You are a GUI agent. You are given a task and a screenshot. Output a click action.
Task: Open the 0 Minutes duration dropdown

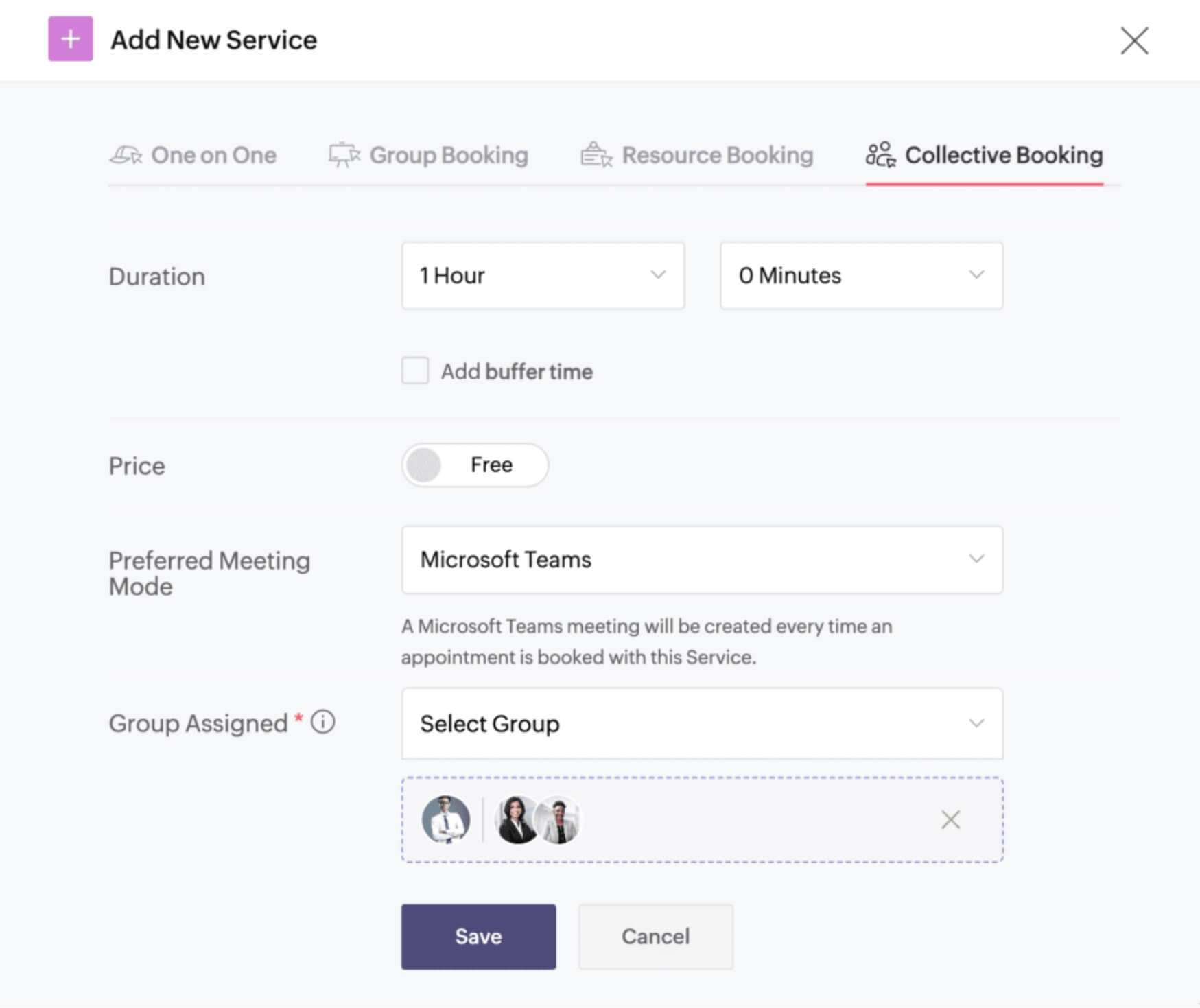click(861, 275)
